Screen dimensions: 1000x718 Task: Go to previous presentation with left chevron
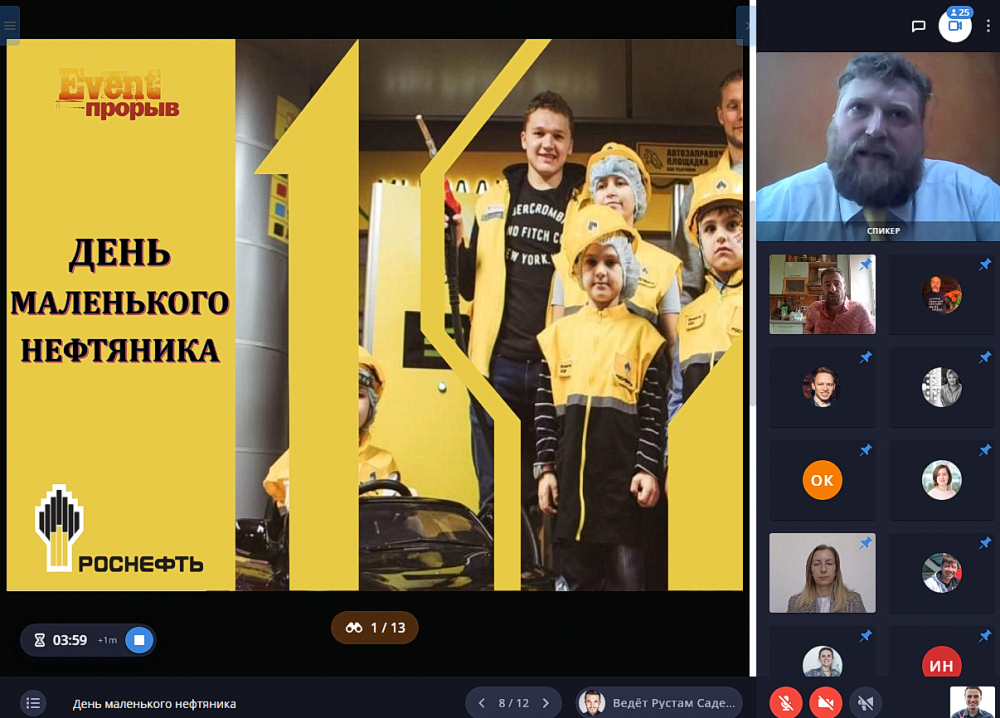coord(482,703)
